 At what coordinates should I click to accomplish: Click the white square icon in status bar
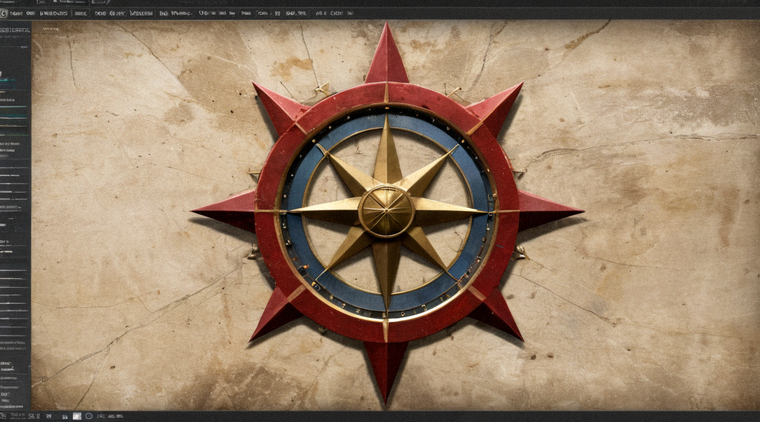click(77, 416)
